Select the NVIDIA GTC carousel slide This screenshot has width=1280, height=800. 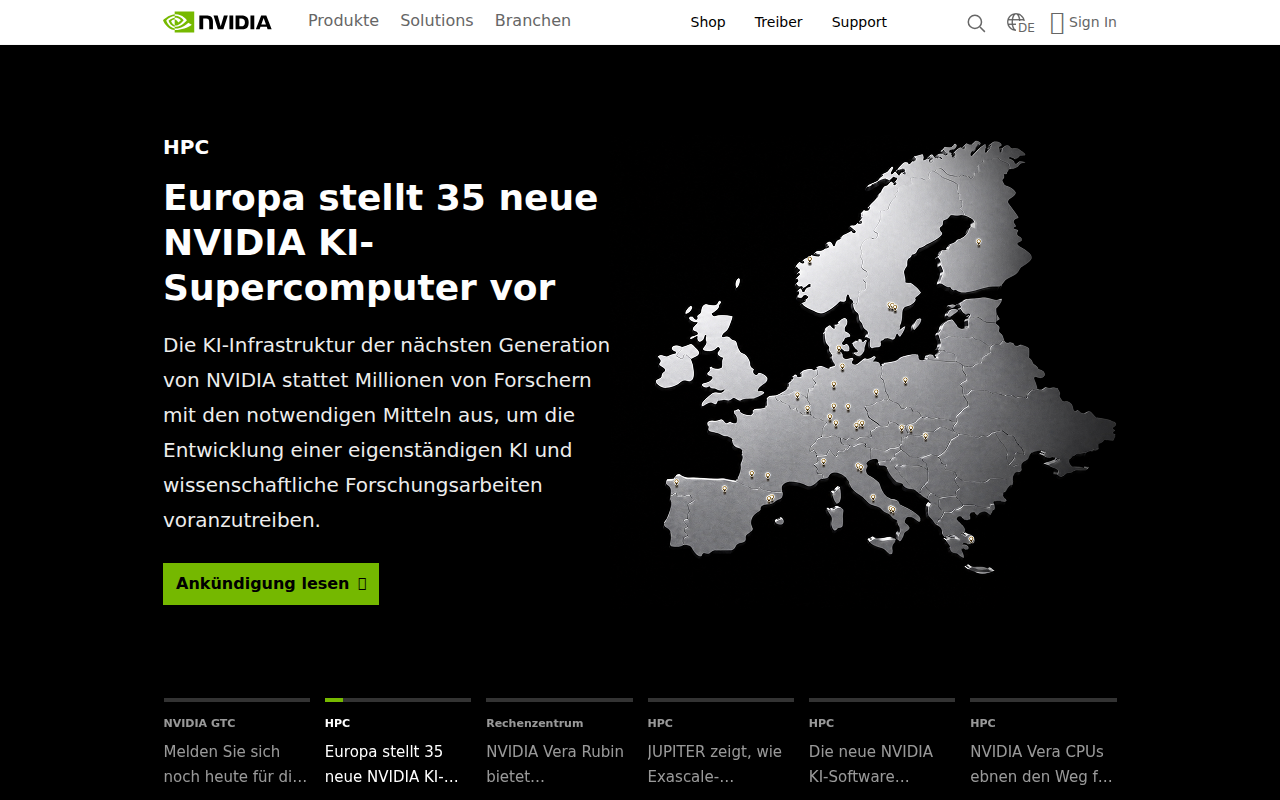(237, 742)
